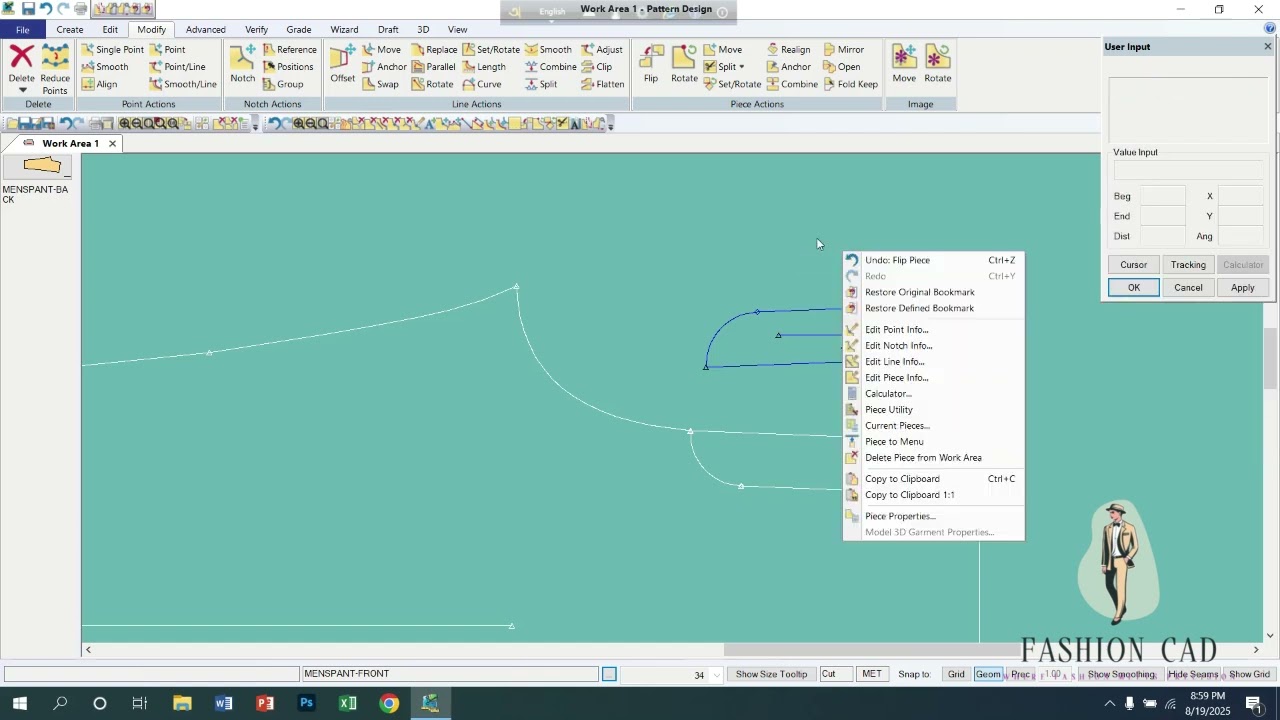1280x720 pixels.
Task: Toggle Hide Seams option
Action: click(1193, 675)
